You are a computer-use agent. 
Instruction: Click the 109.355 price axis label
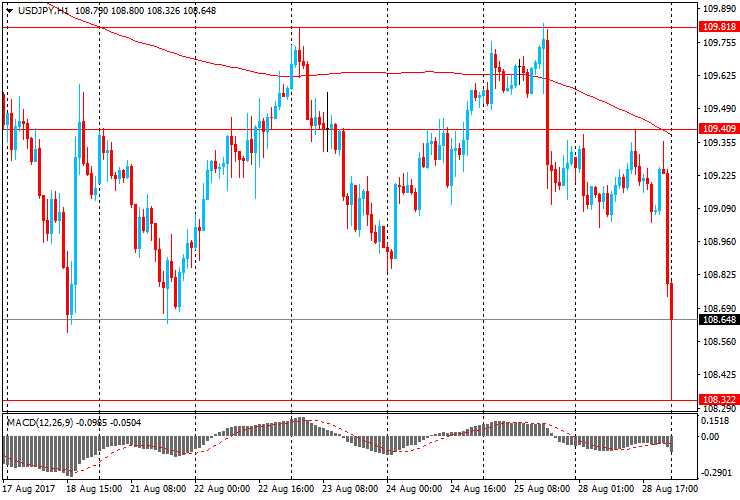point(719,143)
